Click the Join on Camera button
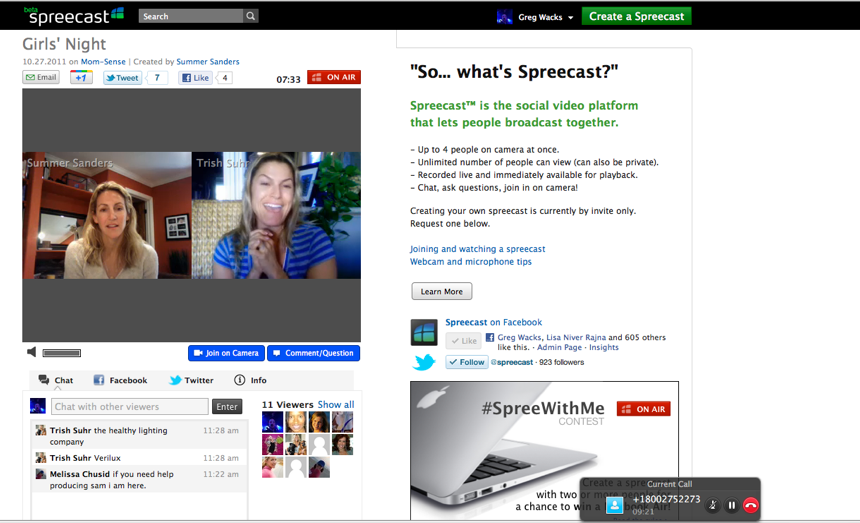Image resolution: width=860 pixels, height=523 pixels. tap(227, 353)
